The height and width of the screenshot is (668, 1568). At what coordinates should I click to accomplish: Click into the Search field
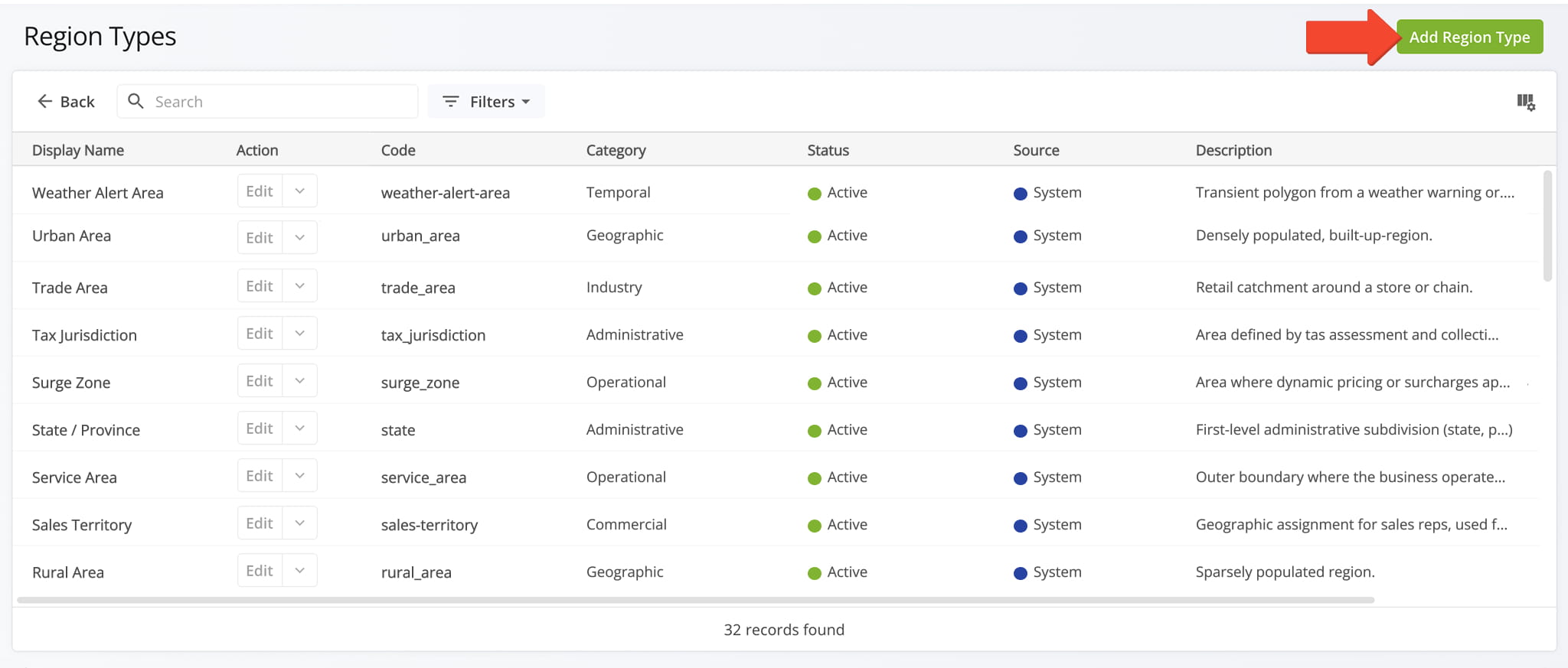(267, 101)
